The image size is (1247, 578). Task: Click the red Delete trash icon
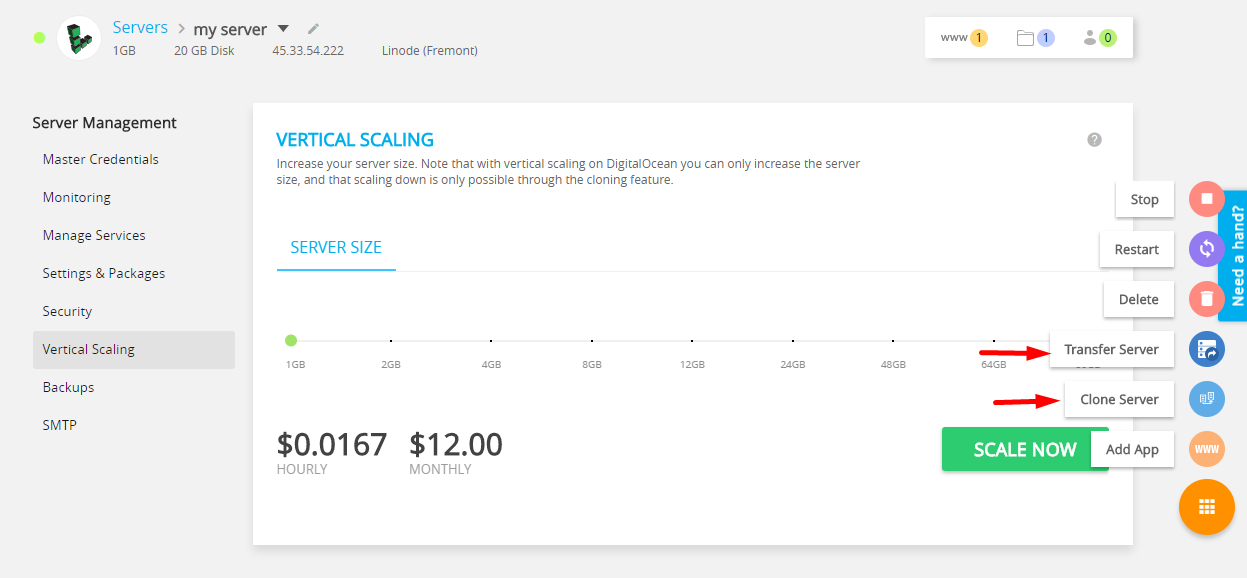click(x=1206, y=299)
